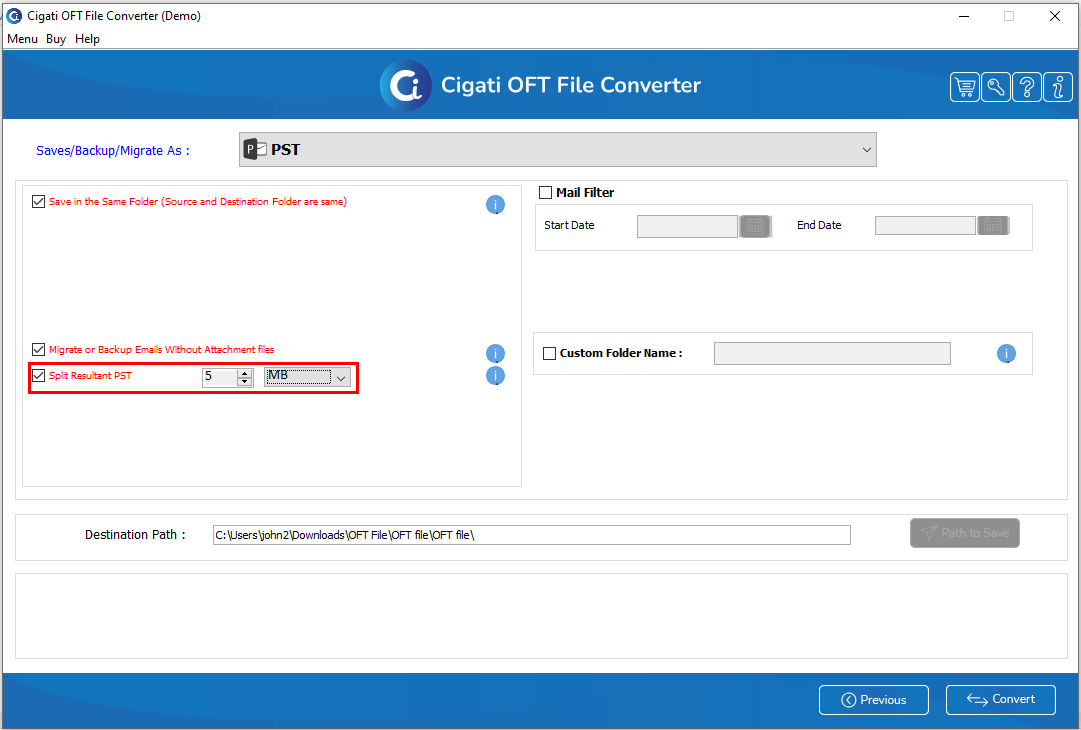Open the Help menu
The image size is (1081, 730).
[88, 39]
